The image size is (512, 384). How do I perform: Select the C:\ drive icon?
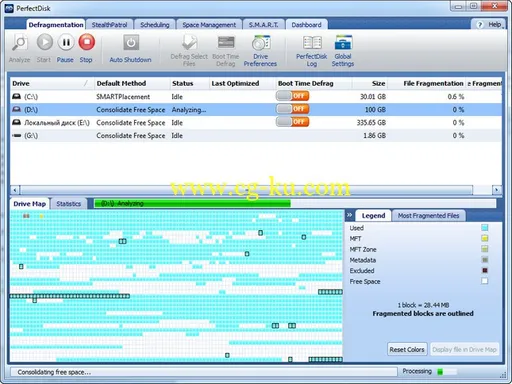pos(16,96)
